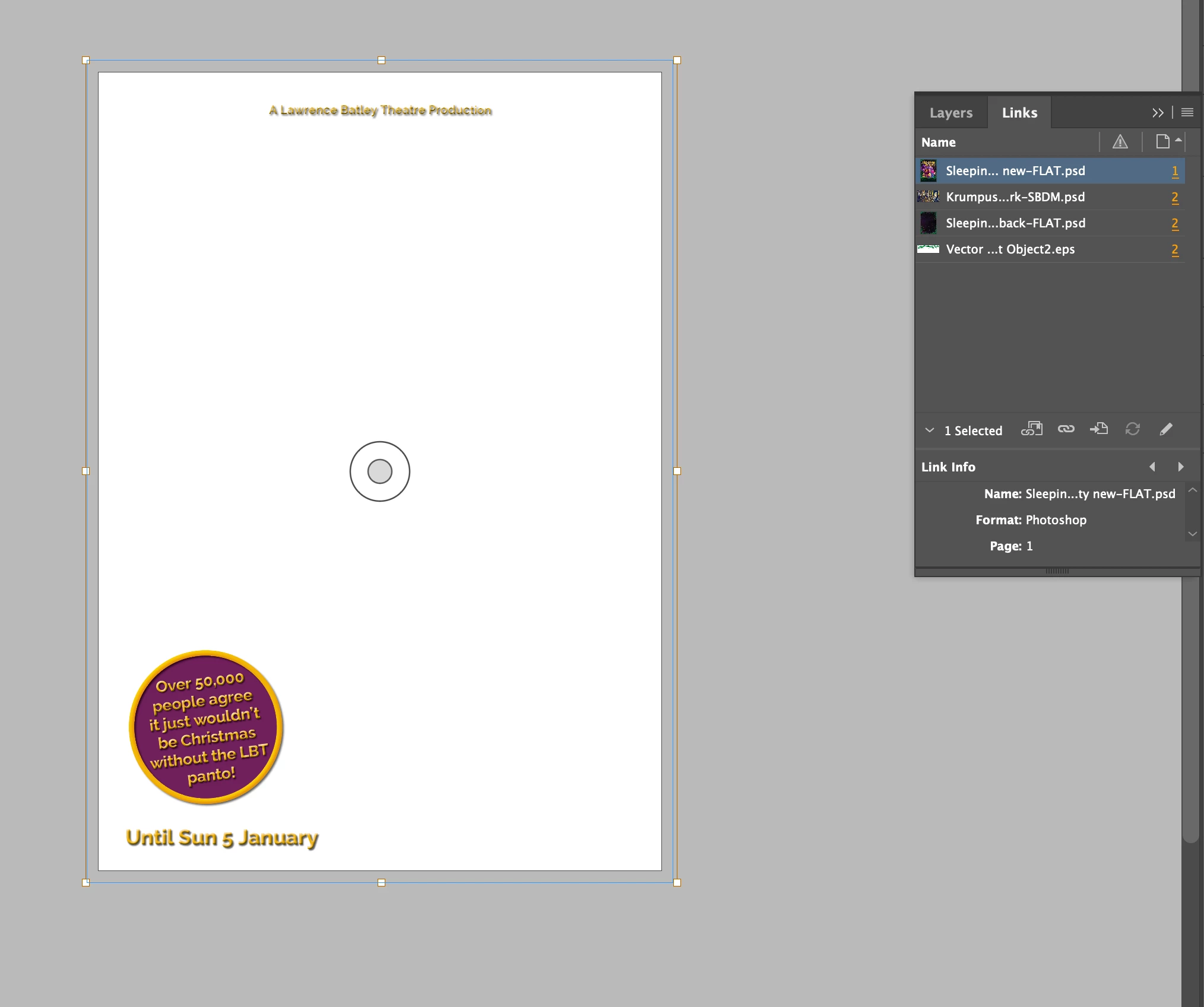Screen dimensions: 1204x1007
Task: Collapse panel with double-arrow icon
Action: 1158,112
